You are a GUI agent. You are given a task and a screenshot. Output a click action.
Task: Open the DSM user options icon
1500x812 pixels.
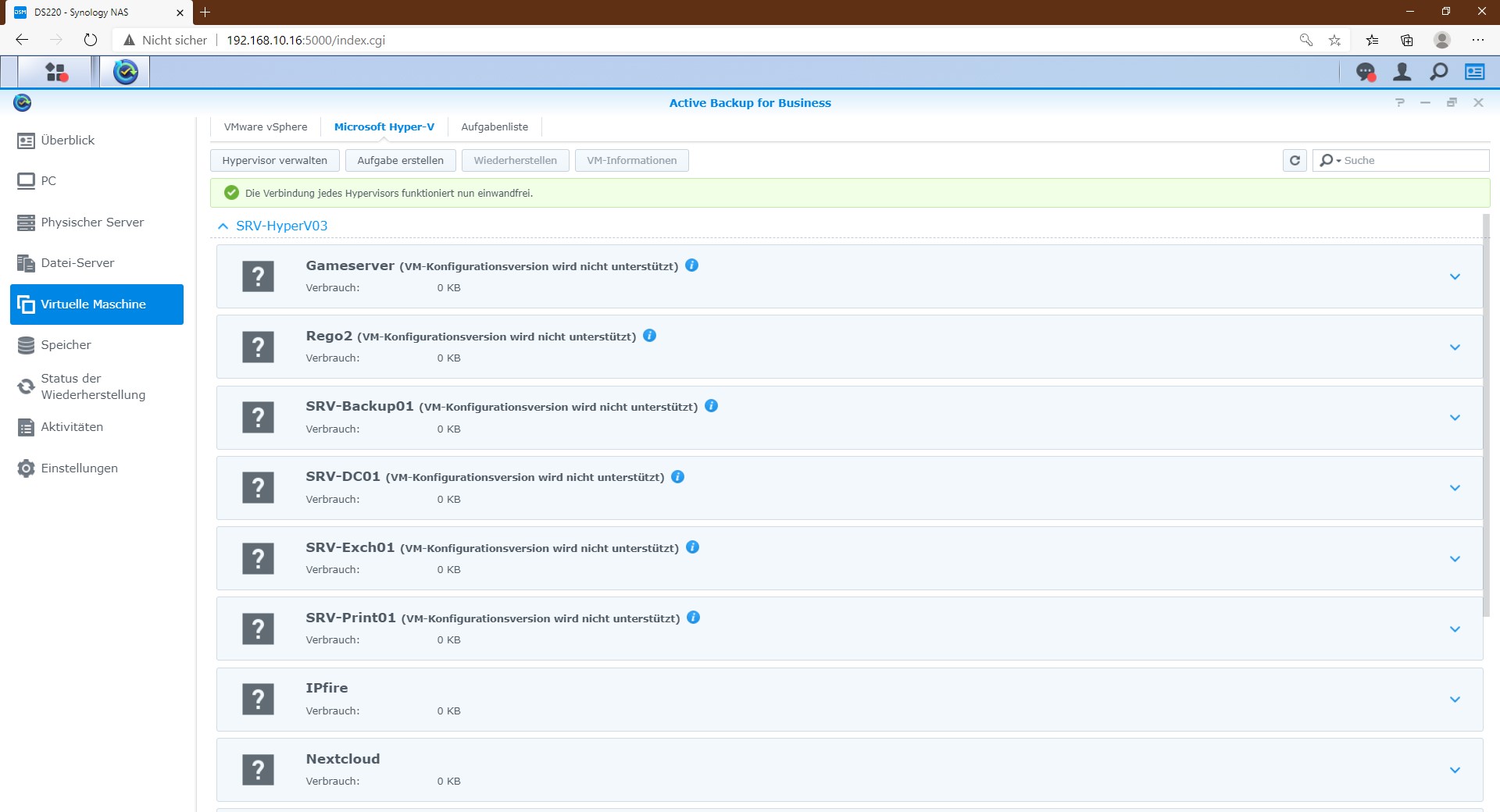click(1402, 72)
